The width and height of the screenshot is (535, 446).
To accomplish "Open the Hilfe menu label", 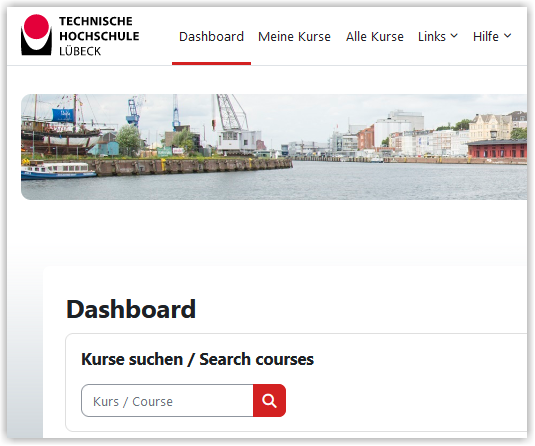I will pos(486,36).
